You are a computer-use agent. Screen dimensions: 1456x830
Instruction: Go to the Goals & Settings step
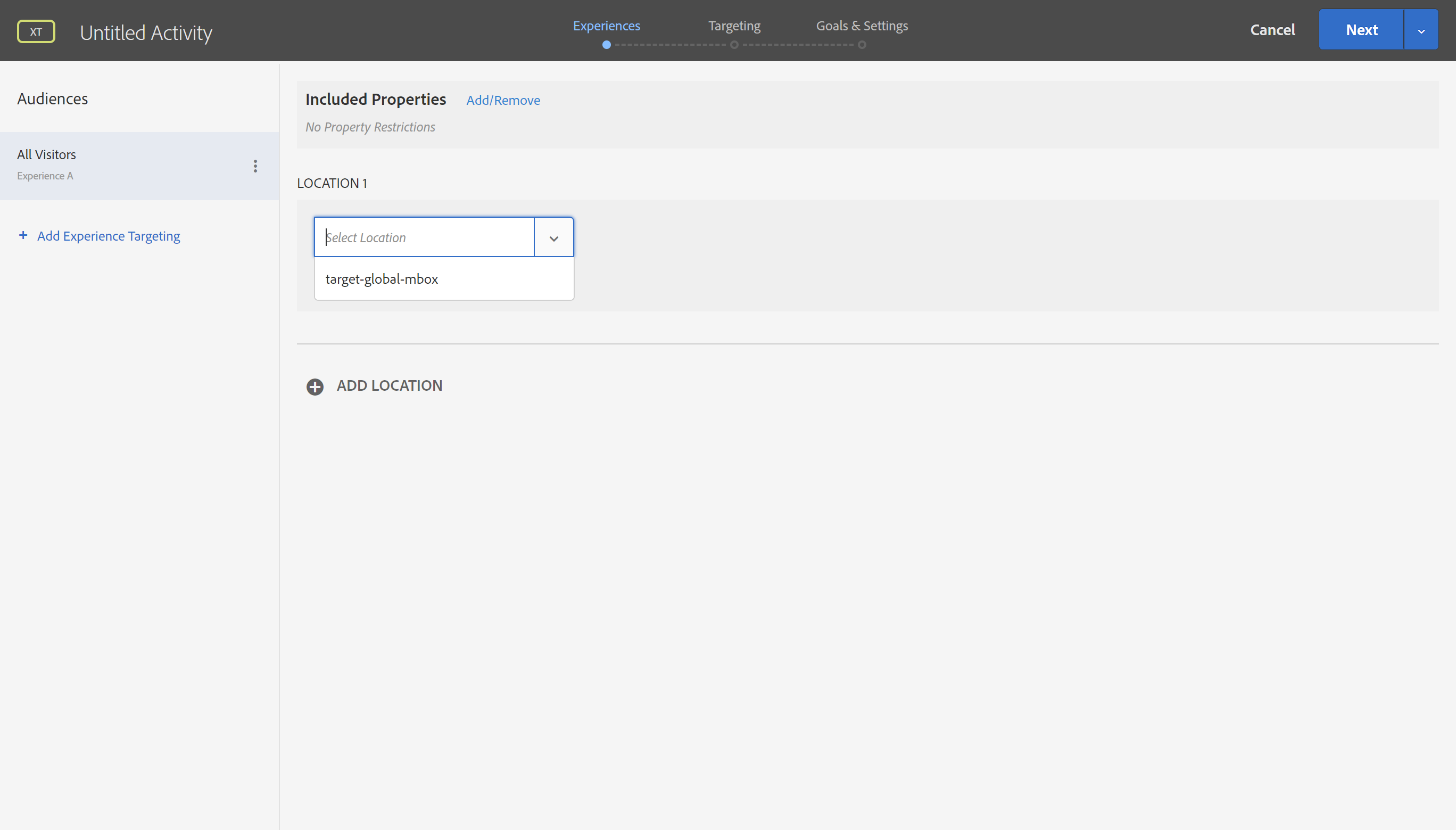[862, 26]
